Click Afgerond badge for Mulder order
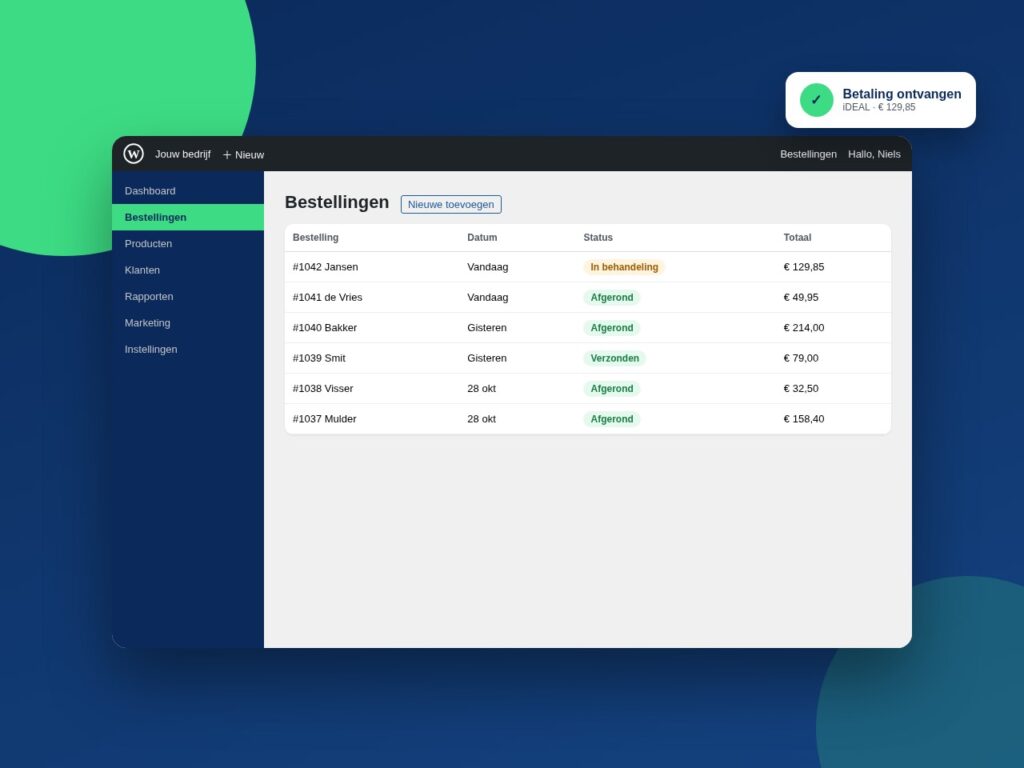 tap(612, 419)
